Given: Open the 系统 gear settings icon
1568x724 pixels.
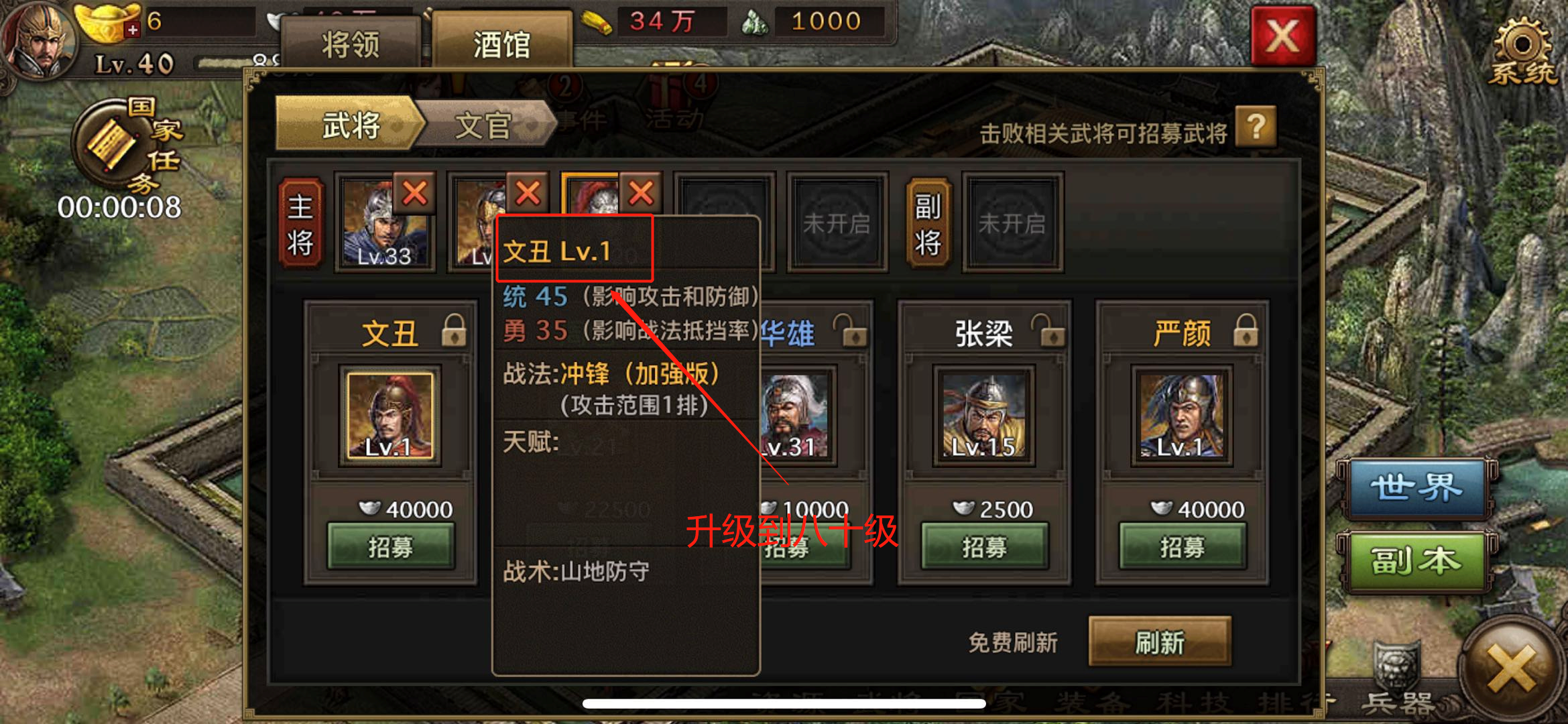Looking at the screenshot, I should 1522,50.
